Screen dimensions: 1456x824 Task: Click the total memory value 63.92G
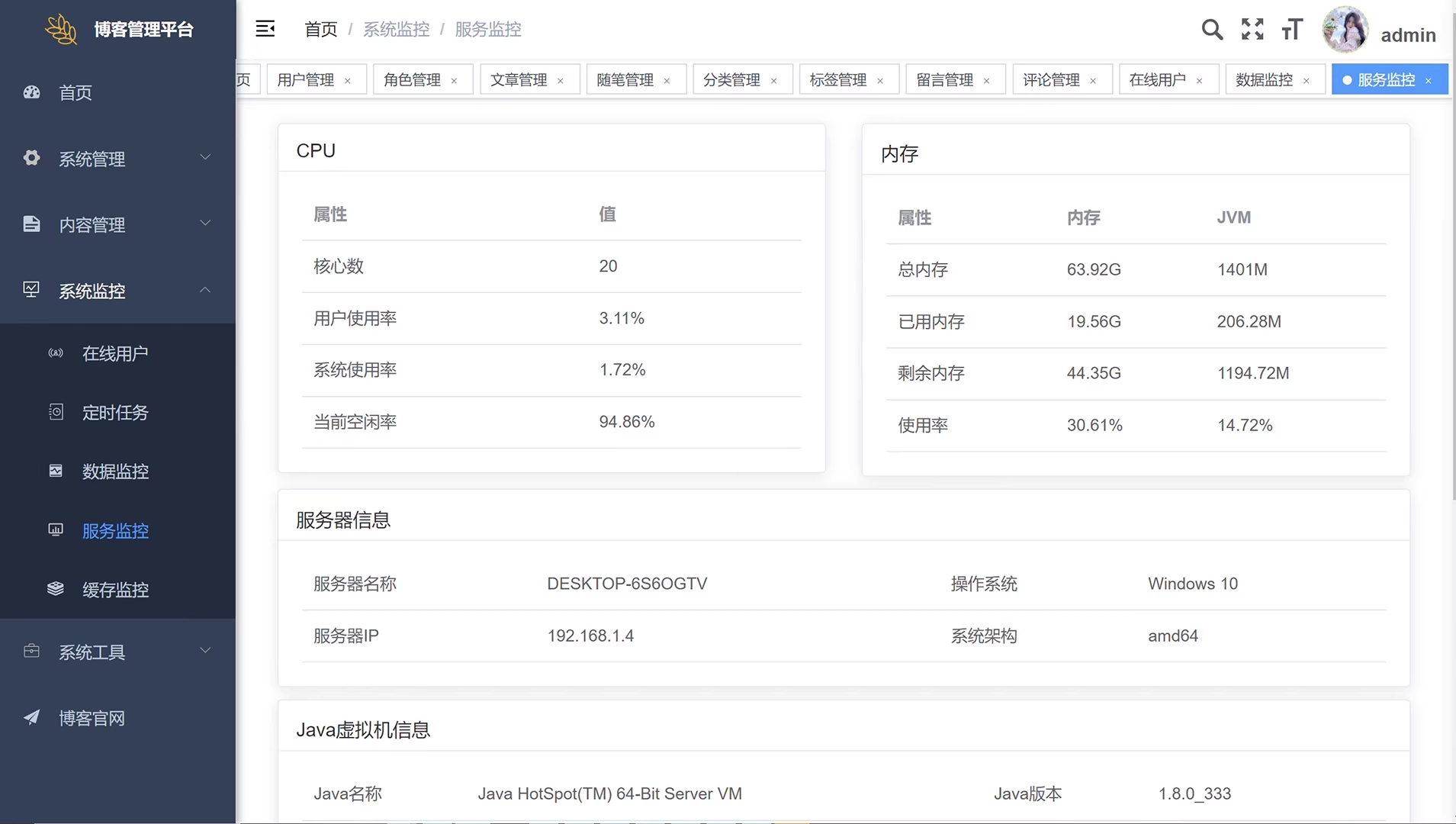pyautogui.click(x=1094, y=269)
